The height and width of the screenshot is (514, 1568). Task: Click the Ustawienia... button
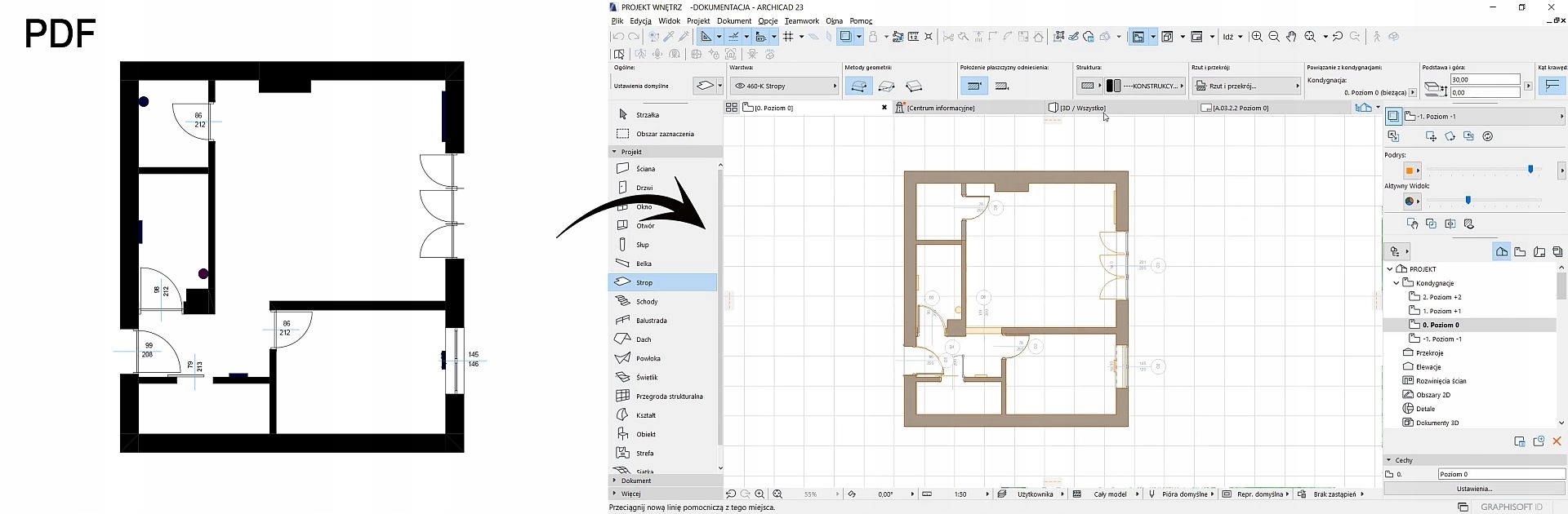tap(1474, 489)
